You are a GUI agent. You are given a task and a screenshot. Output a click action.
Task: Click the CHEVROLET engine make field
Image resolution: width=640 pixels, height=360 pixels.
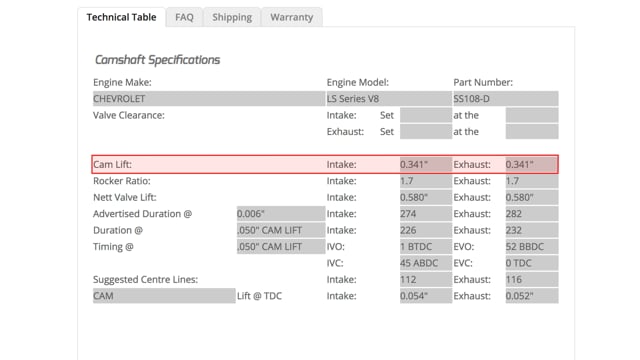tap(209, 99)
